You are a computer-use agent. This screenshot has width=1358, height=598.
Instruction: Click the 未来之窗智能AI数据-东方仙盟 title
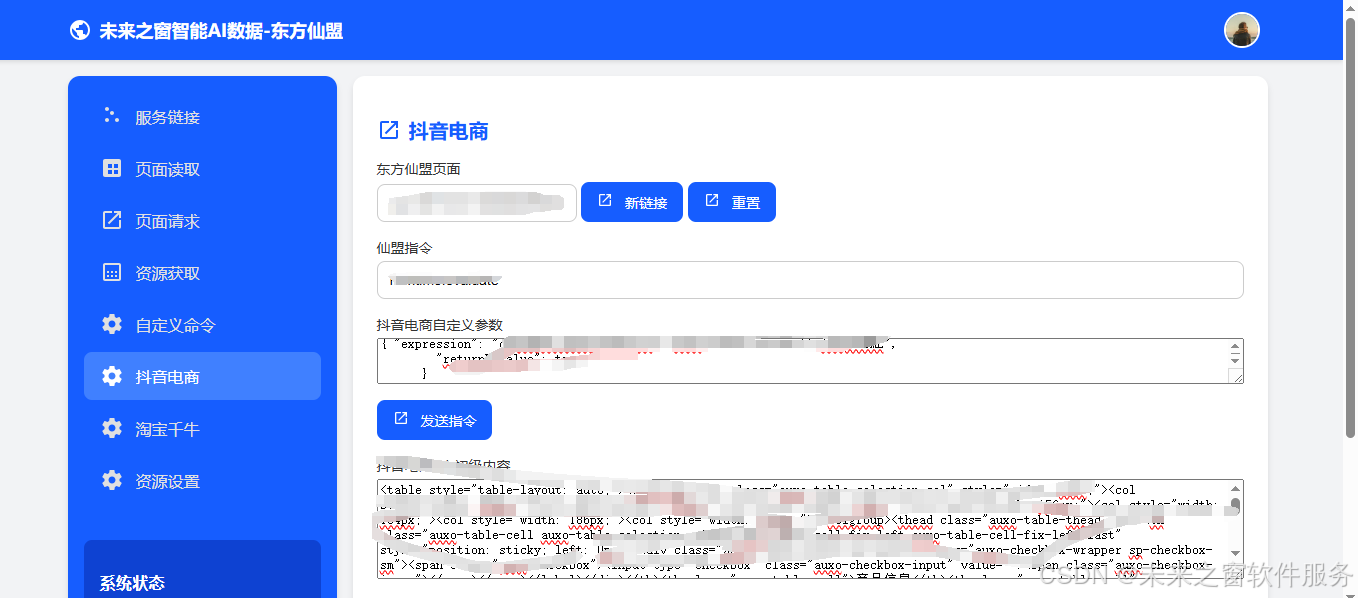tap(221, 31)
